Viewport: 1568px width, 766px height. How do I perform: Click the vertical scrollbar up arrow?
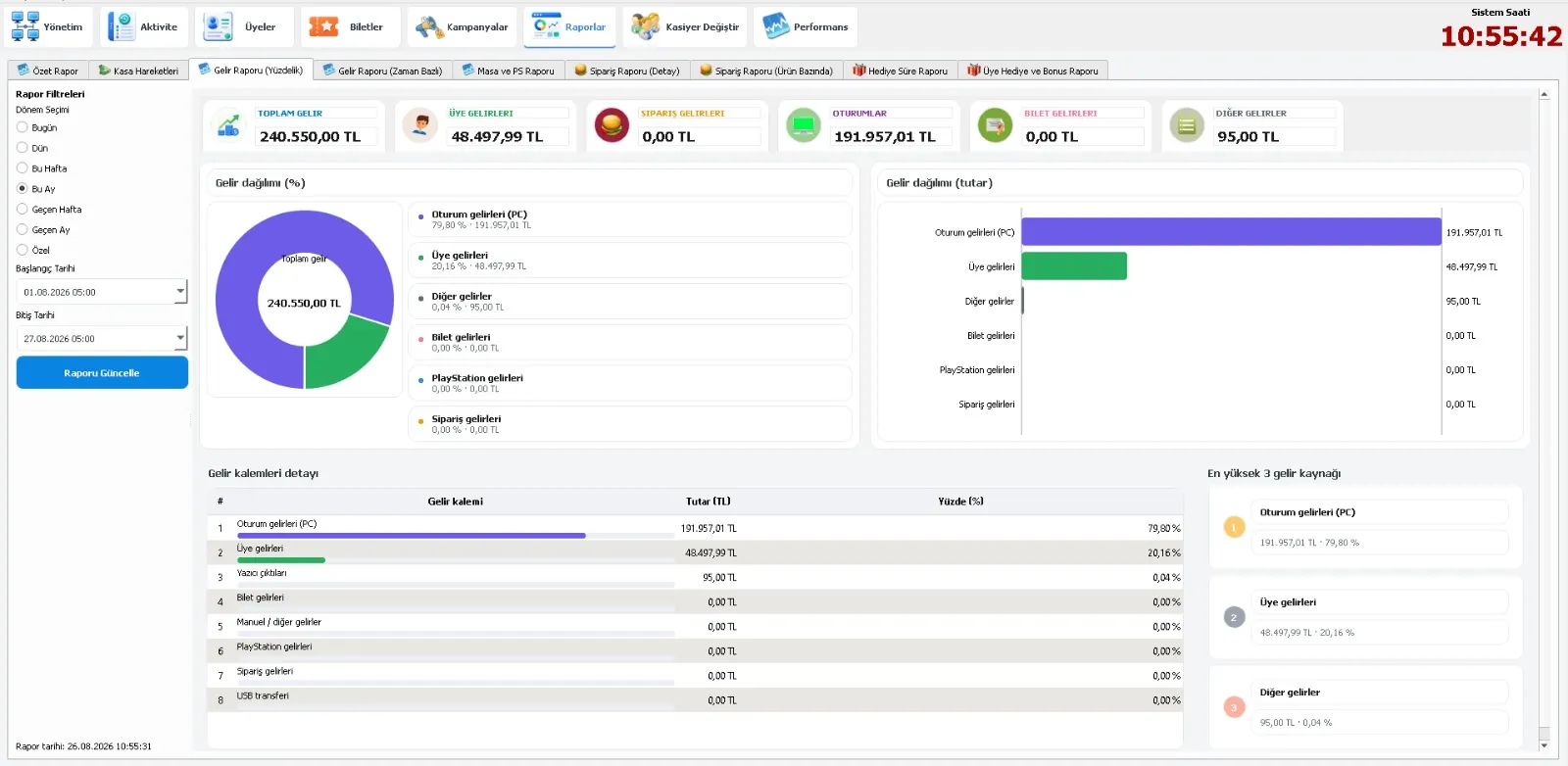[1543, 95]
